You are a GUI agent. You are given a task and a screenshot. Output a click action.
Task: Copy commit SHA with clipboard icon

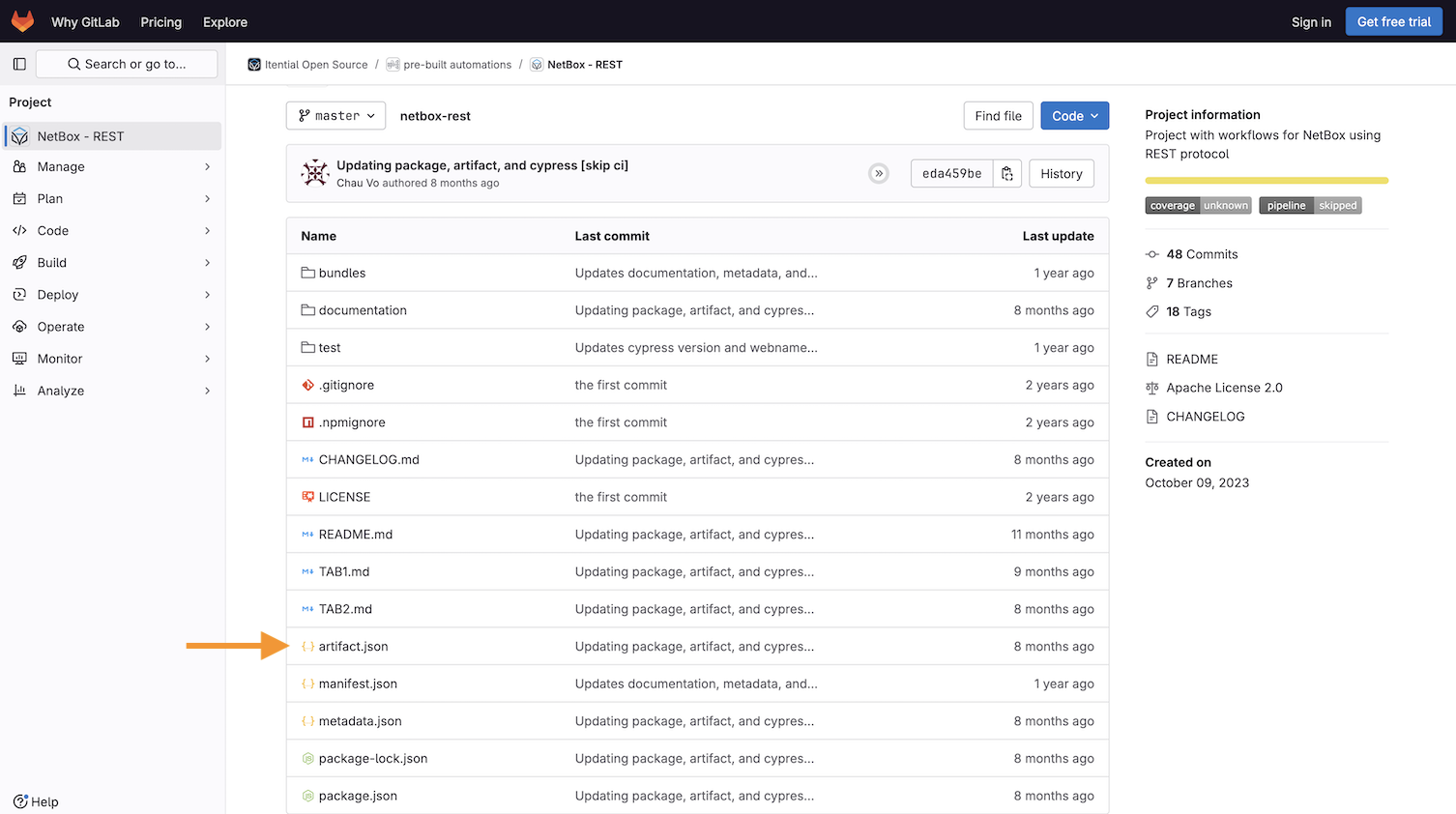click(1007, 174)
